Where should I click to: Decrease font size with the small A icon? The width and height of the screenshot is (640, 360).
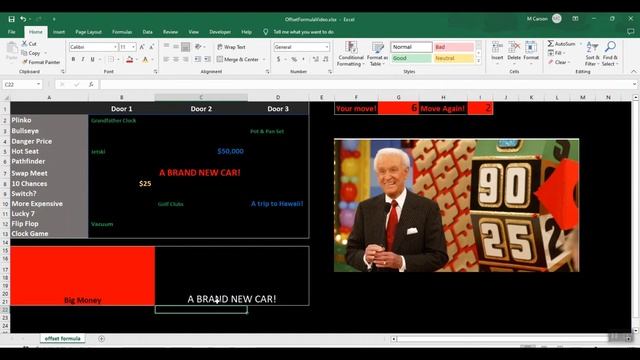coord(151,47)
